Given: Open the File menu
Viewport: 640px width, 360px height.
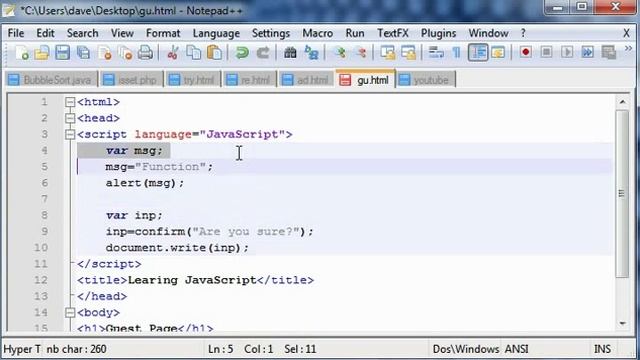Looking at the screenshot, I should click(16, 33).
